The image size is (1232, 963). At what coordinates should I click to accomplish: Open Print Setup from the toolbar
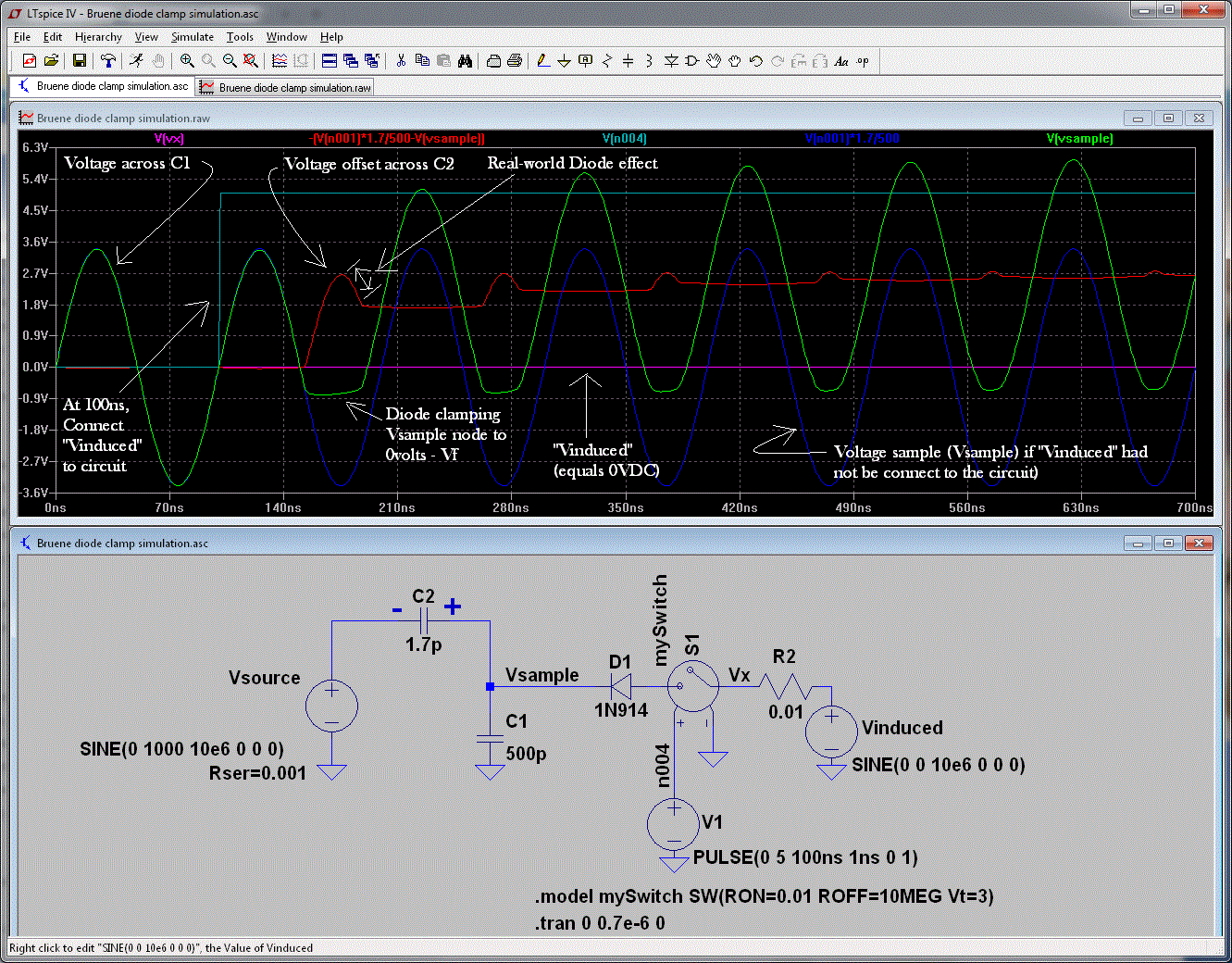[x=493, y=61]
